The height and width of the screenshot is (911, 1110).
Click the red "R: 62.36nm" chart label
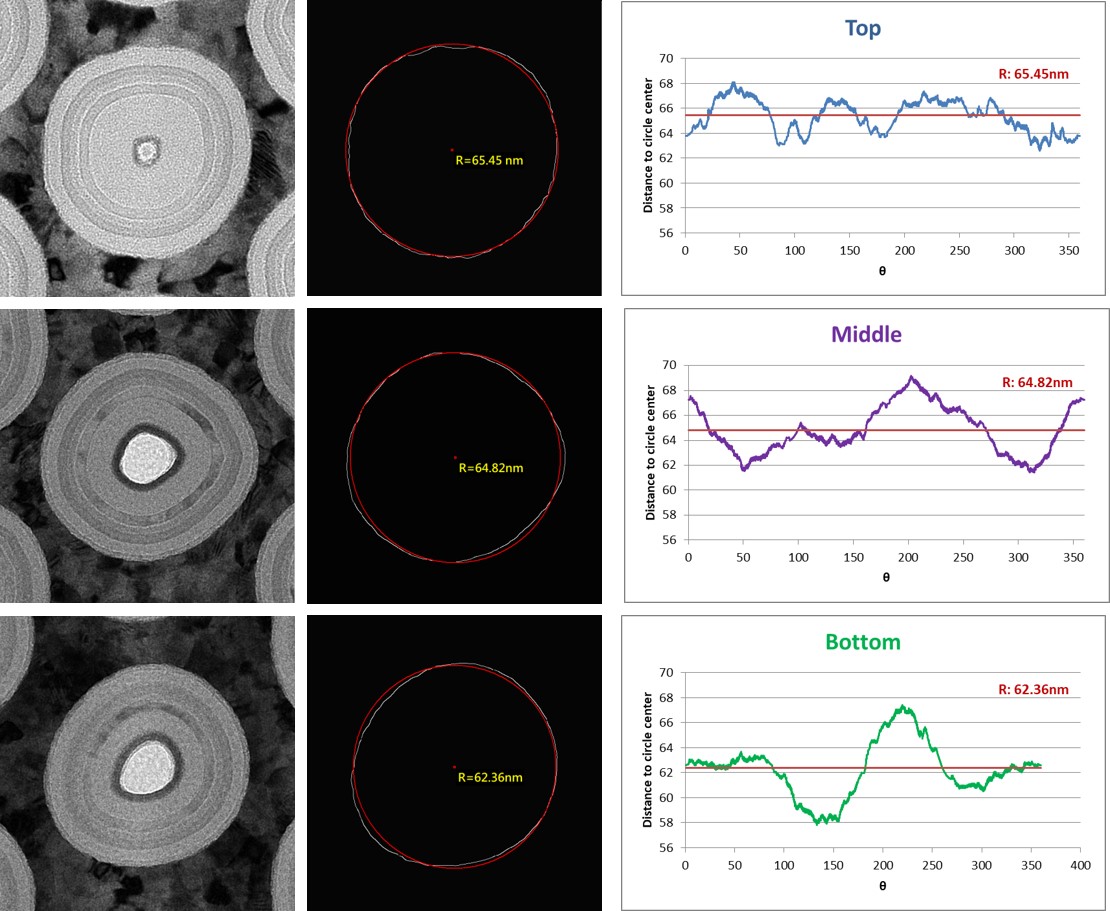(x=1036, y=690)
